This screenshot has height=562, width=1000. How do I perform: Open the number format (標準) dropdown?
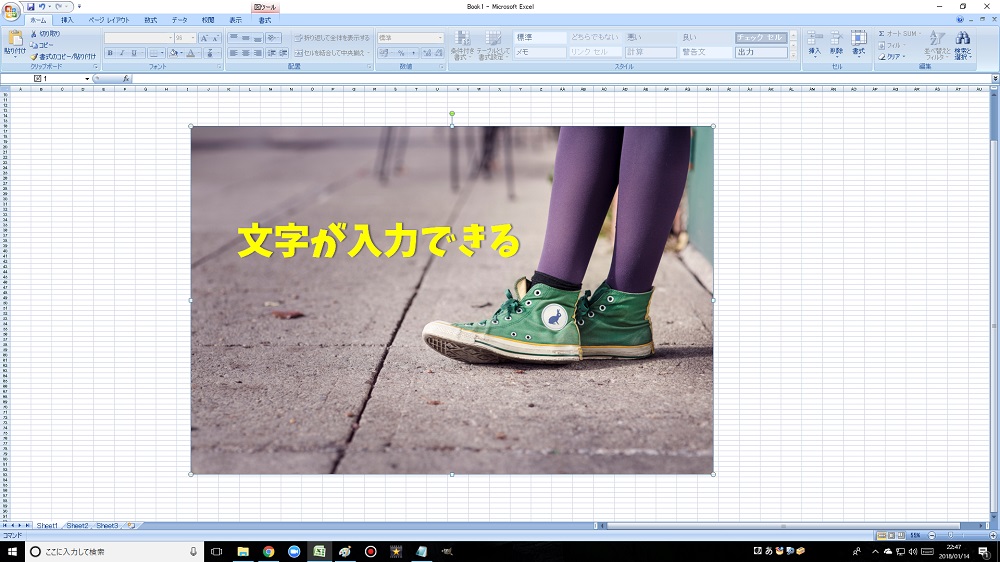[x=440, y=38]
